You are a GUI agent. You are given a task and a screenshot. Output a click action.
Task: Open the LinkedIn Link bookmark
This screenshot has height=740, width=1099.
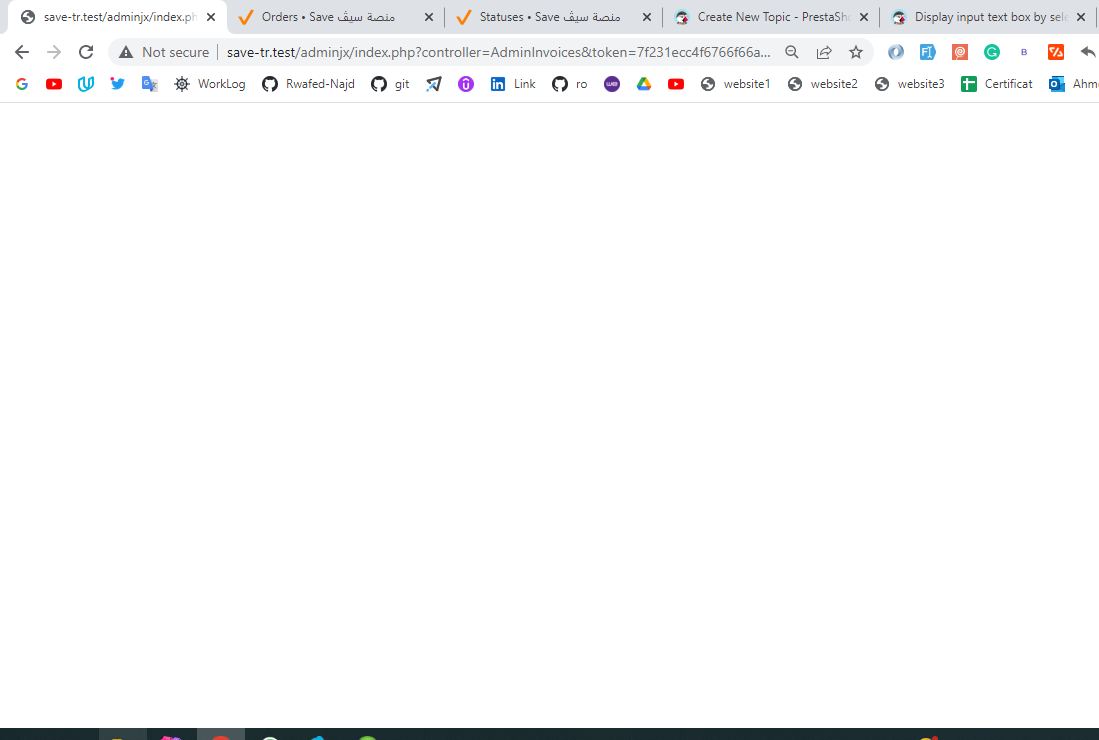[513, 84]
